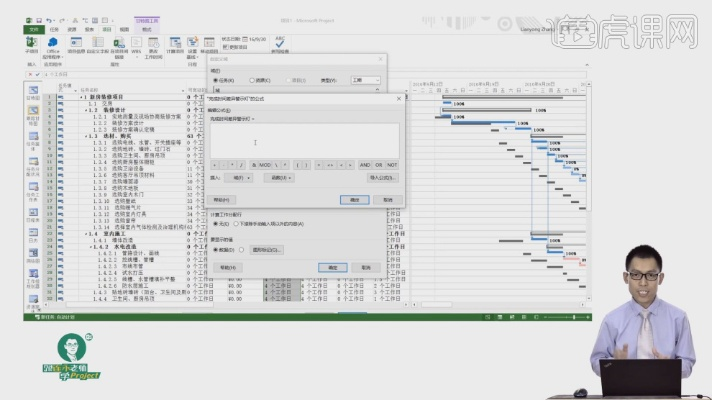The width and height of the screenshot is (712, 400).
Task: Confirm the formula dialog with OK (确定)
Action: (354, 200)
